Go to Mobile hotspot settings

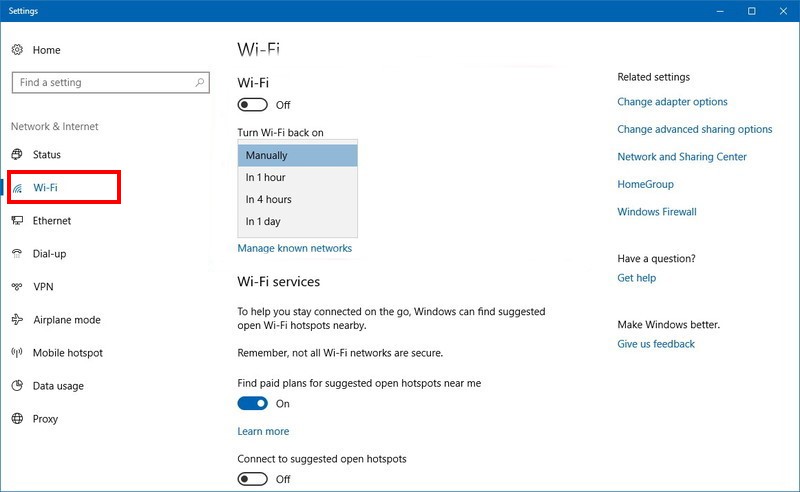(x=68, y=353)
